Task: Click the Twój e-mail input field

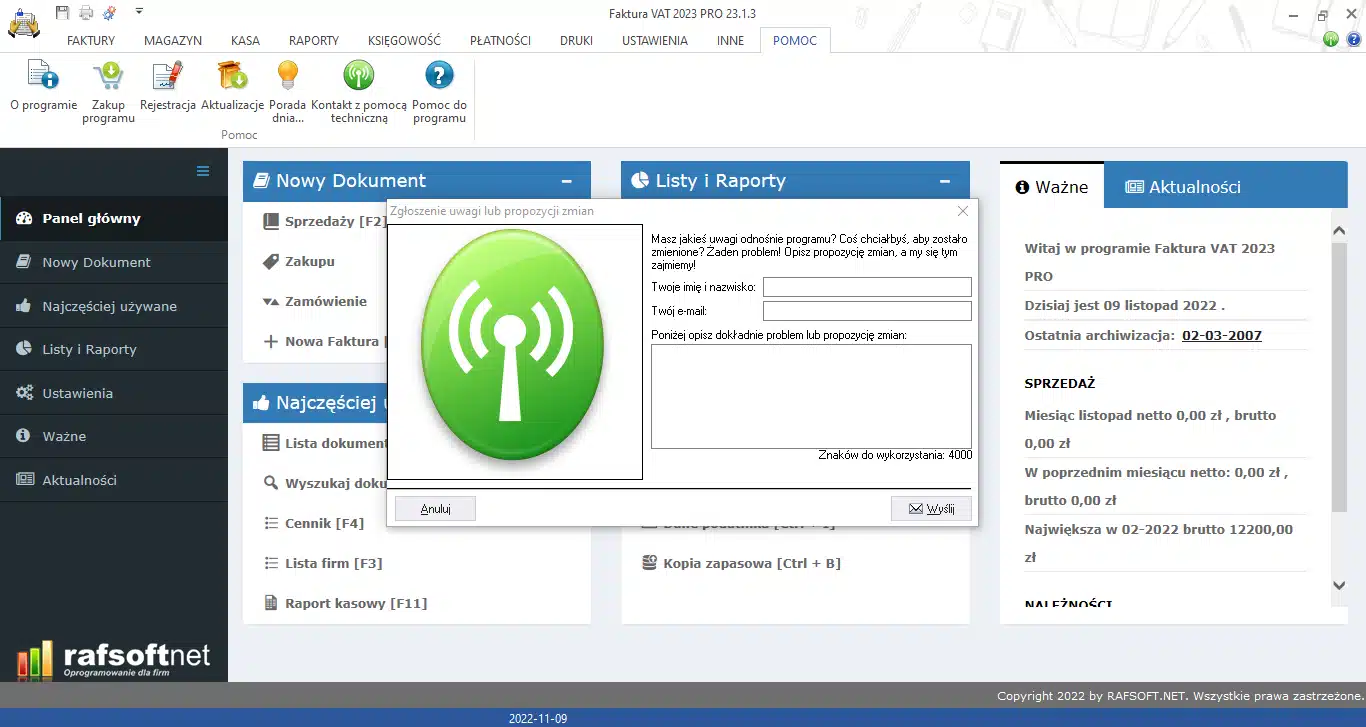Action: (867, 311)
